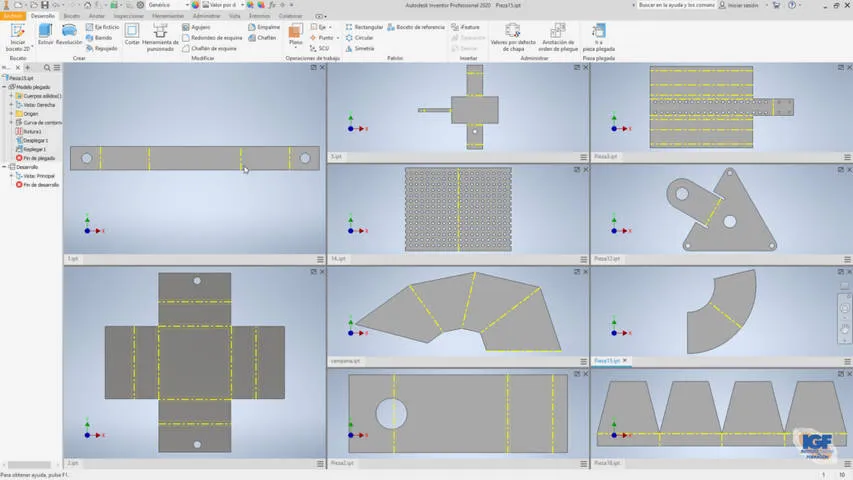Switch to the Herramientas ribbon tab
This screenshot has width=853, height=480.
point(168,16)
